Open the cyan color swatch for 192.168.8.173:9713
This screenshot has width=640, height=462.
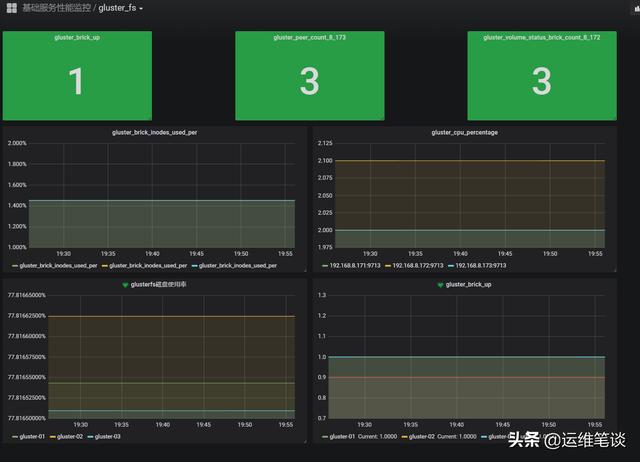tap(451, 266)
